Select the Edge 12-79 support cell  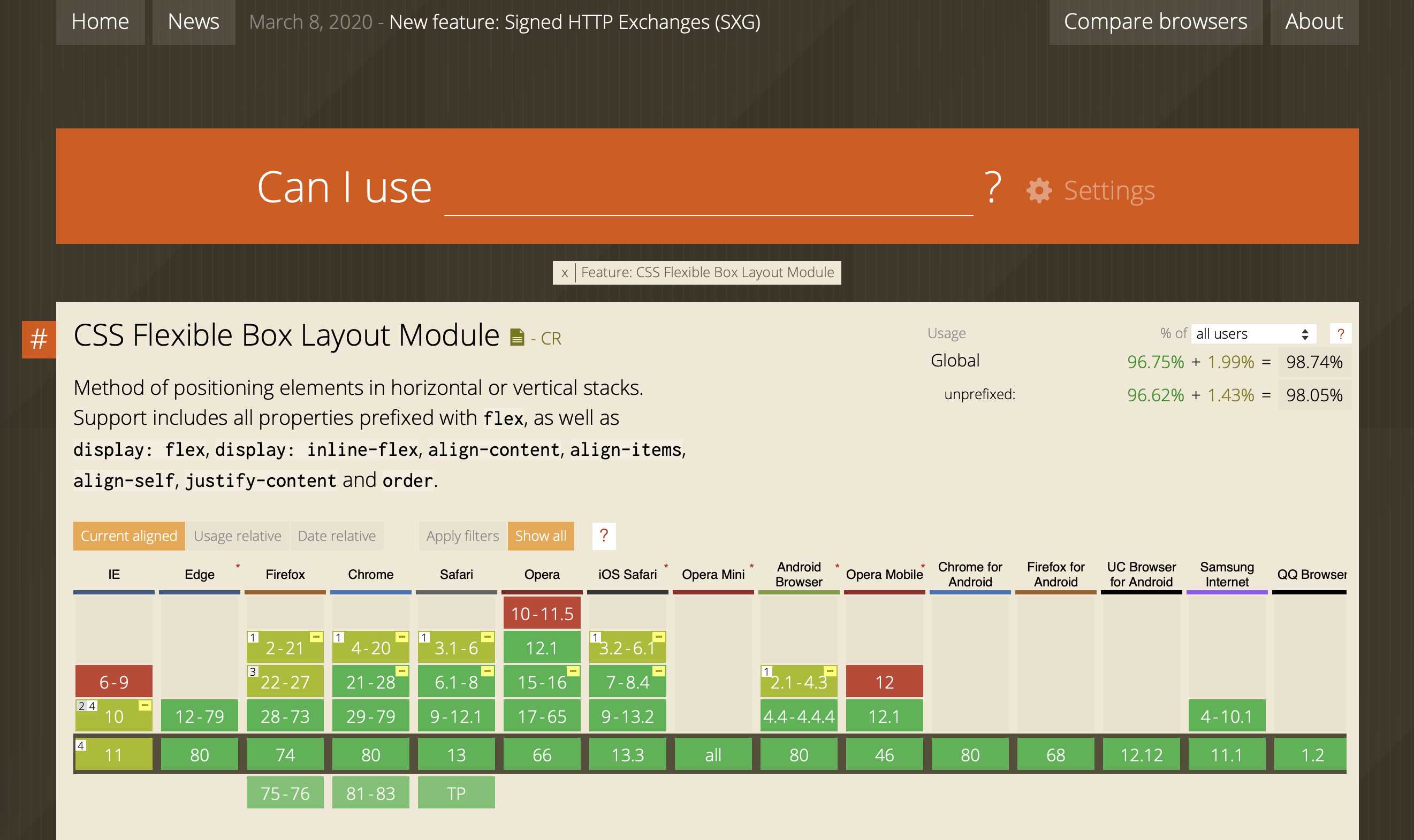[x=199, y=716]
